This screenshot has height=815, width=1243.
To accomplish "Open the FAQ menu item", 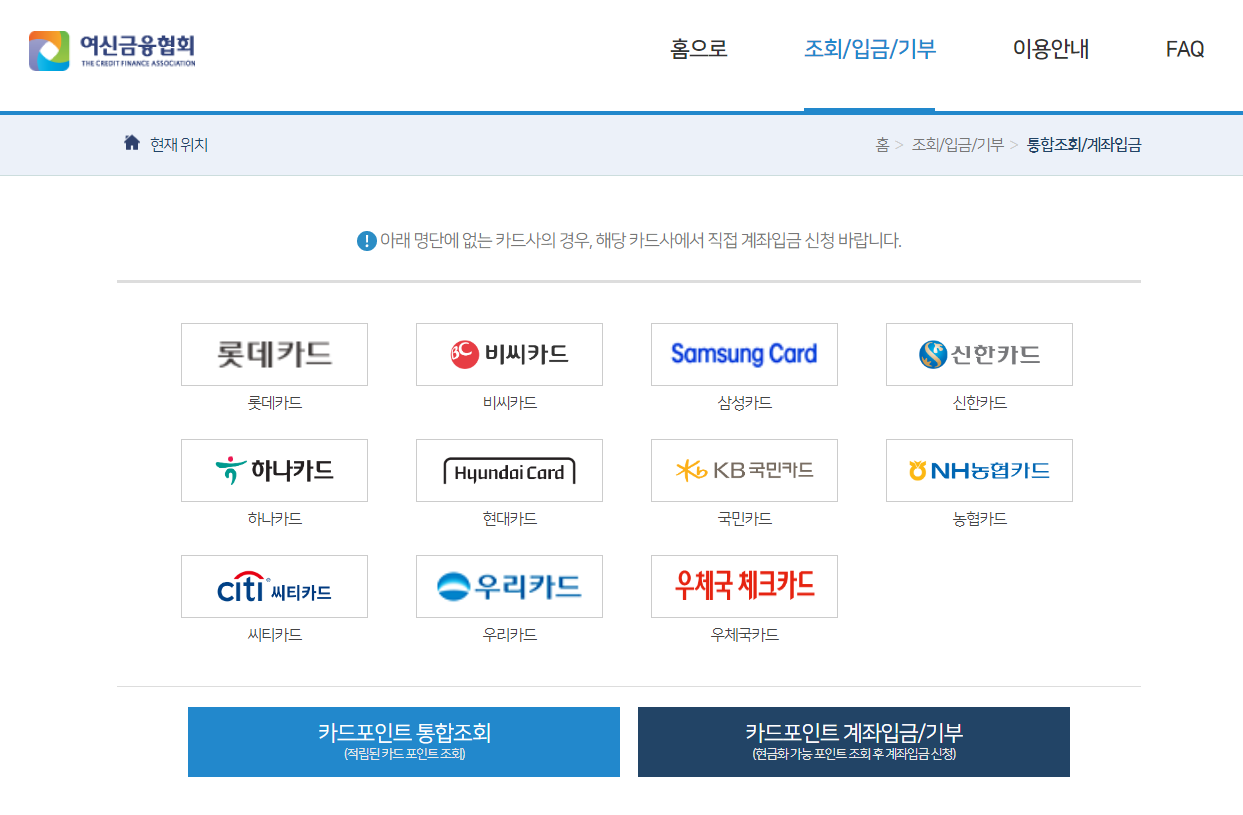I will (1184, 49).
